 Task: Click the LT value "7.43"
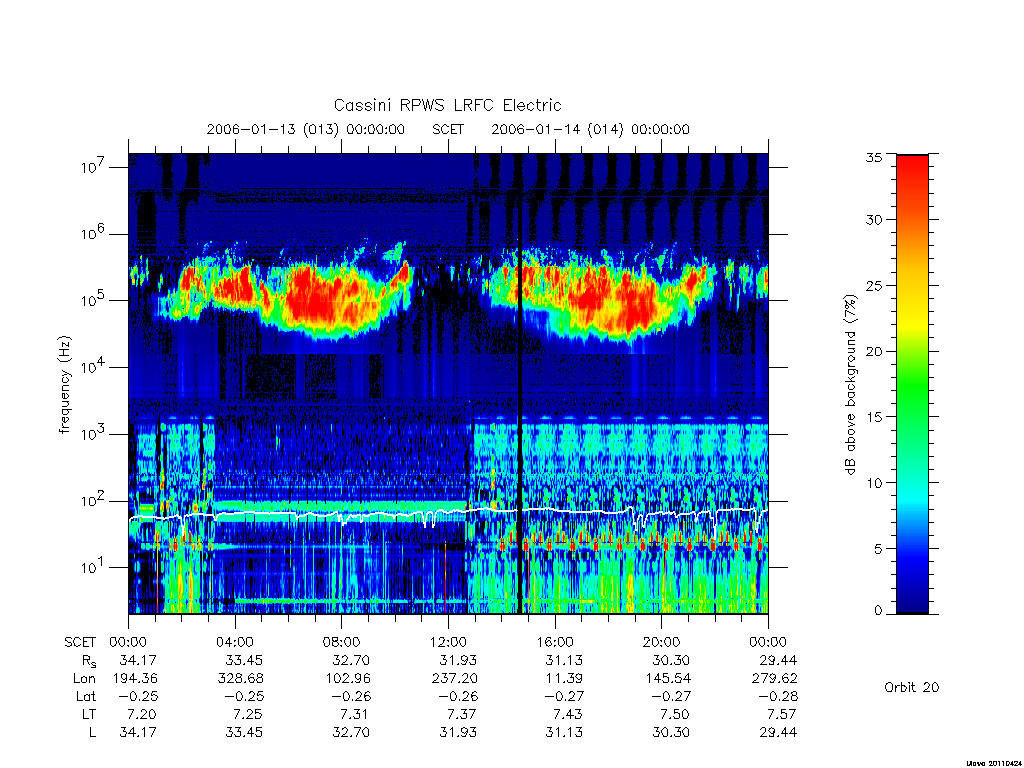(568, 714)
